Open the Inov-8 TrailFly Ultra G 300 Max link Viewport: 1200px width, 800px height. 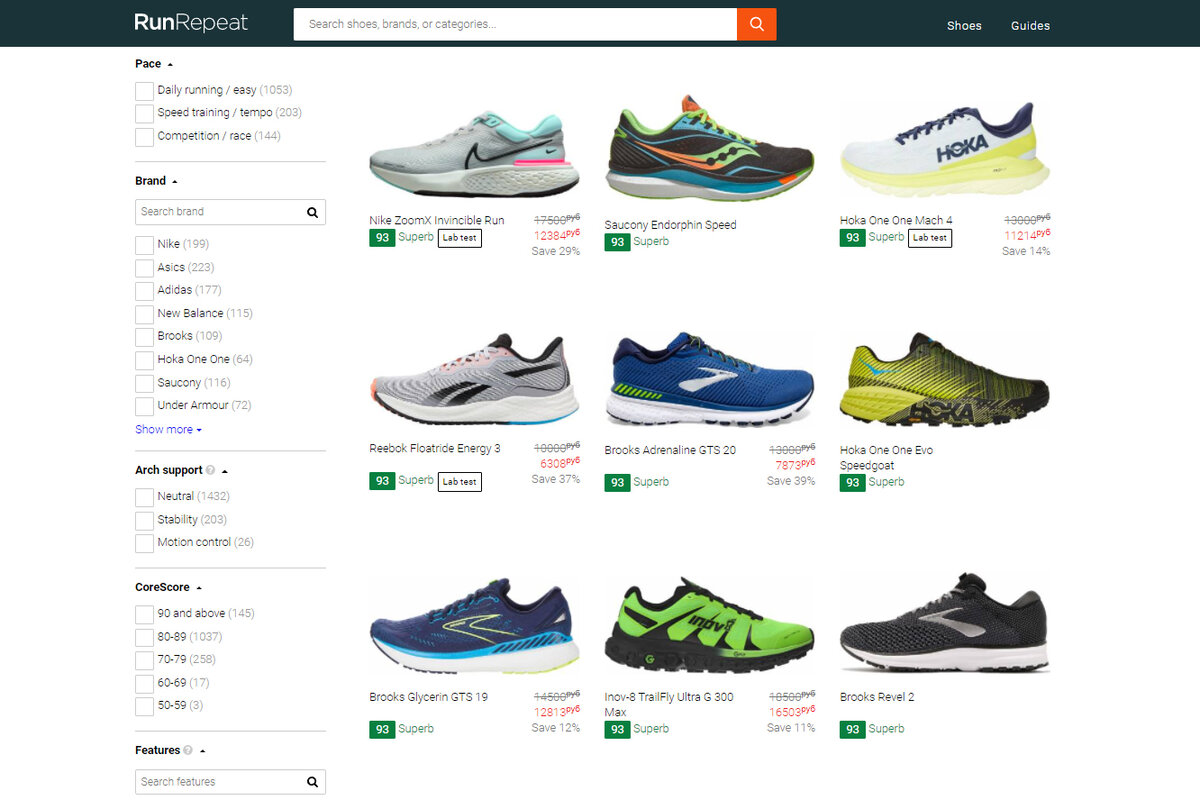(669, 704)
